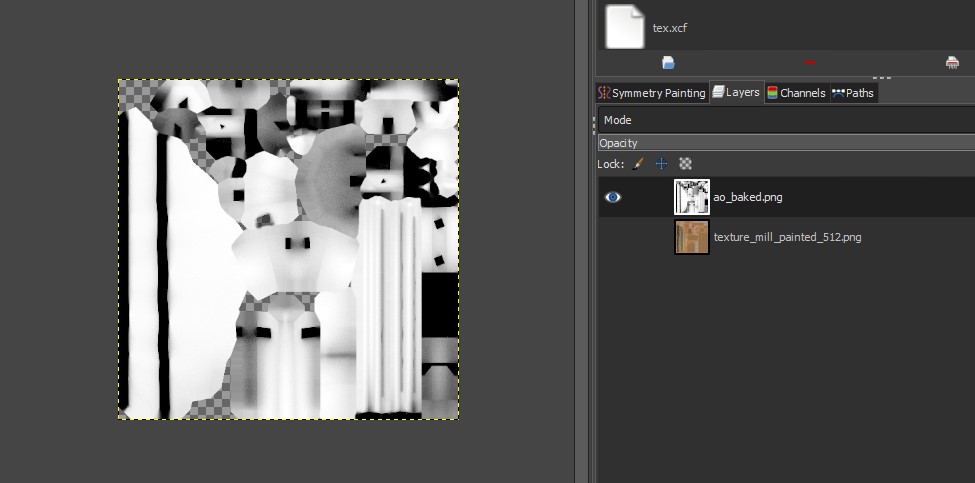Open the layer Mode dropdown

pos(785,120)
